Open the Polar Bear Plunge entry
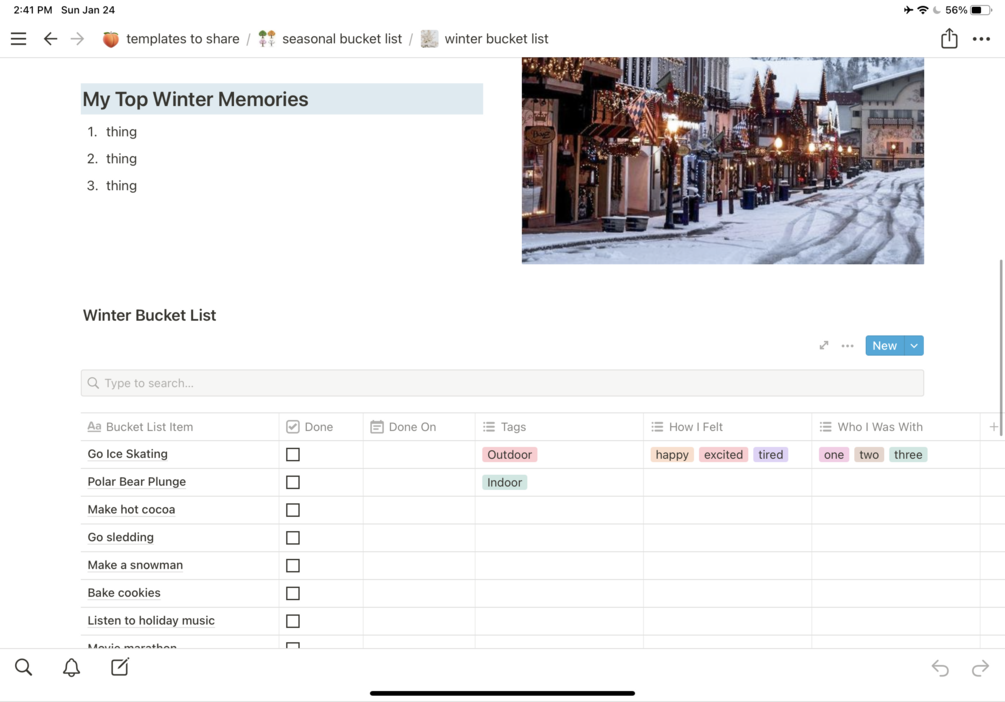This screenshot has height=702, width=1005. (137, 481)
